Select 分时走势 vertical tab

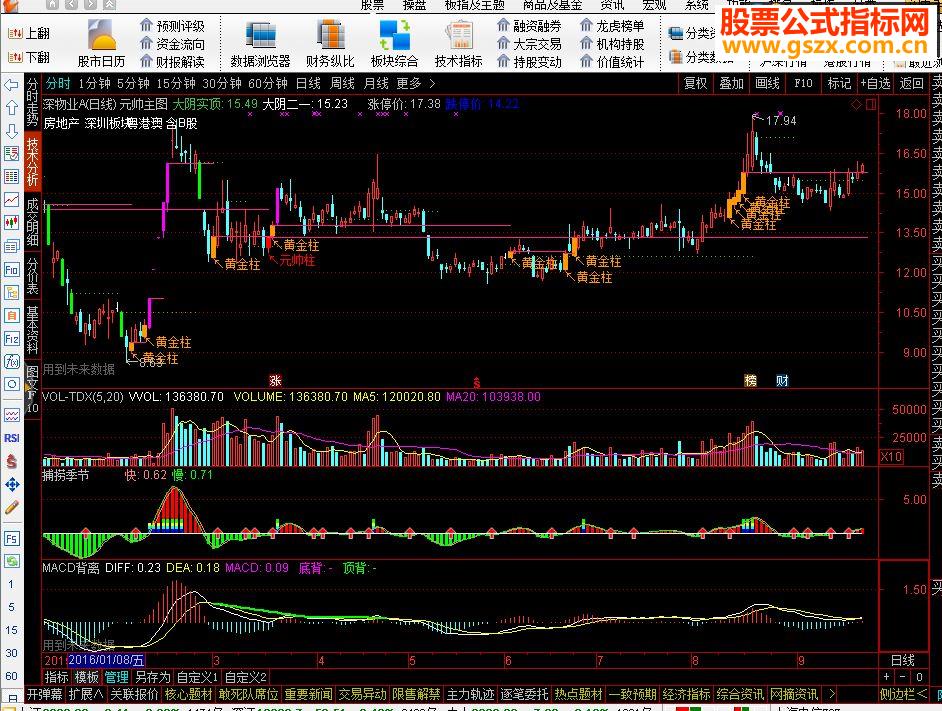(x=32, y=103)
